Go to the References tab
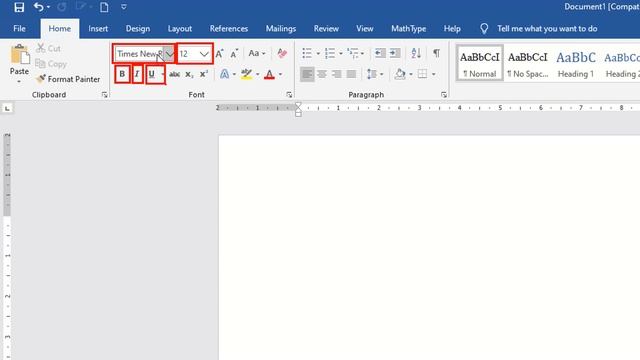The height and width of the screenshot is (360, 640). (x=229, y=29)
